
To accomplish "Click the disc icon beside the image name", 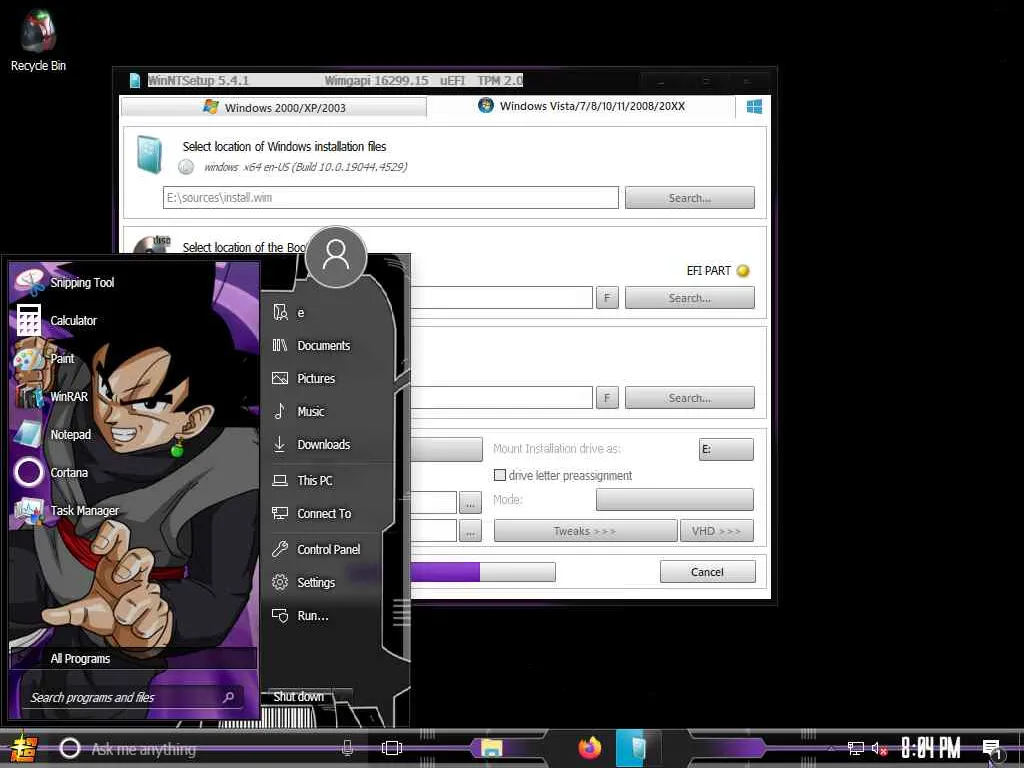I will tap(186, 167).
